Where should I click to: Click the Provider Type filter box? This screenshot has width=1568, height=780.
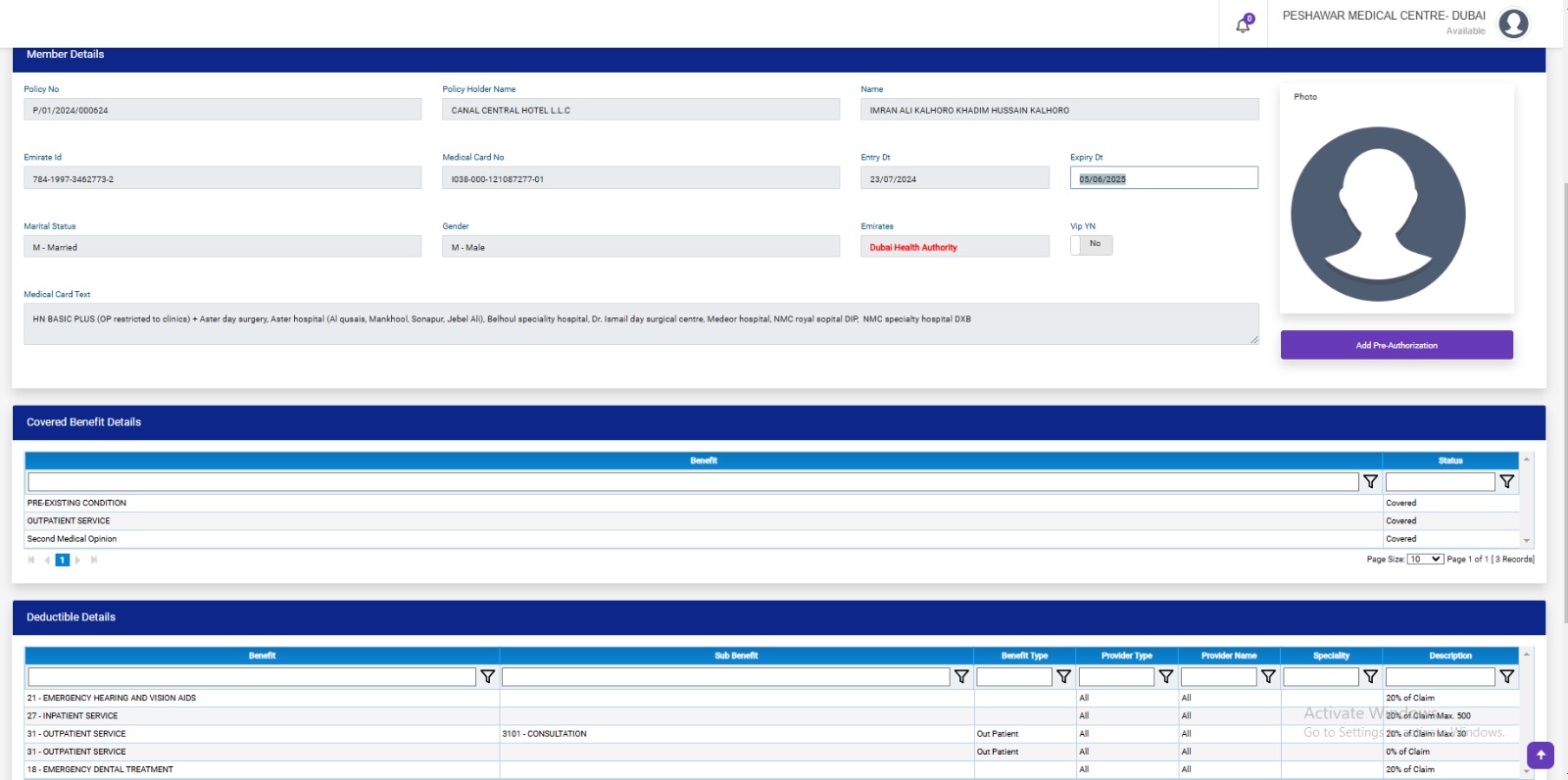click(x=1116, y=677)
